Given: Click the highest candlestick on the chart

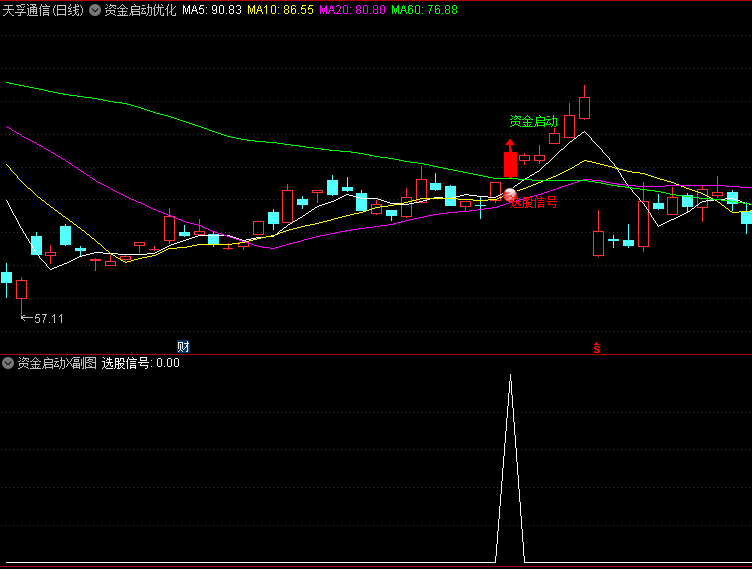Looking at the screenshot, I should point(584,106).
